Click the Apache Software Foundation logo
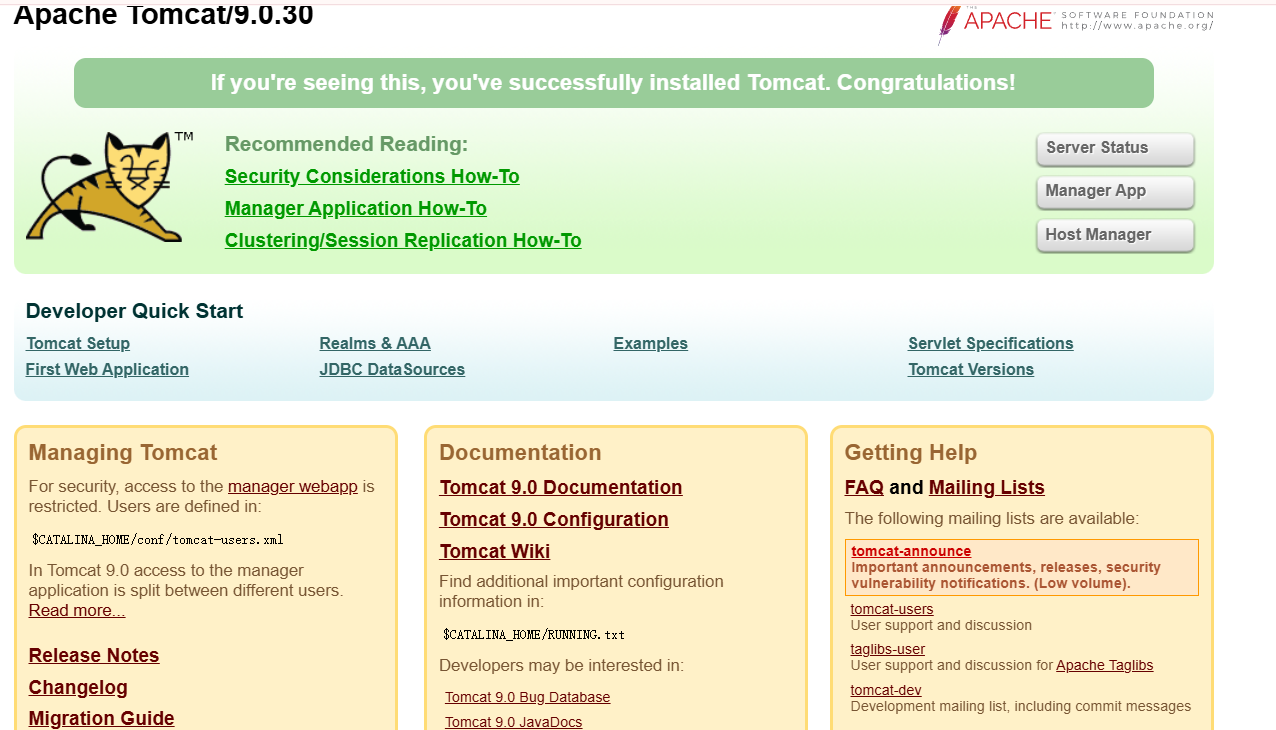Viewport: 1276px width, 730px height. (x=1075, y=23)
